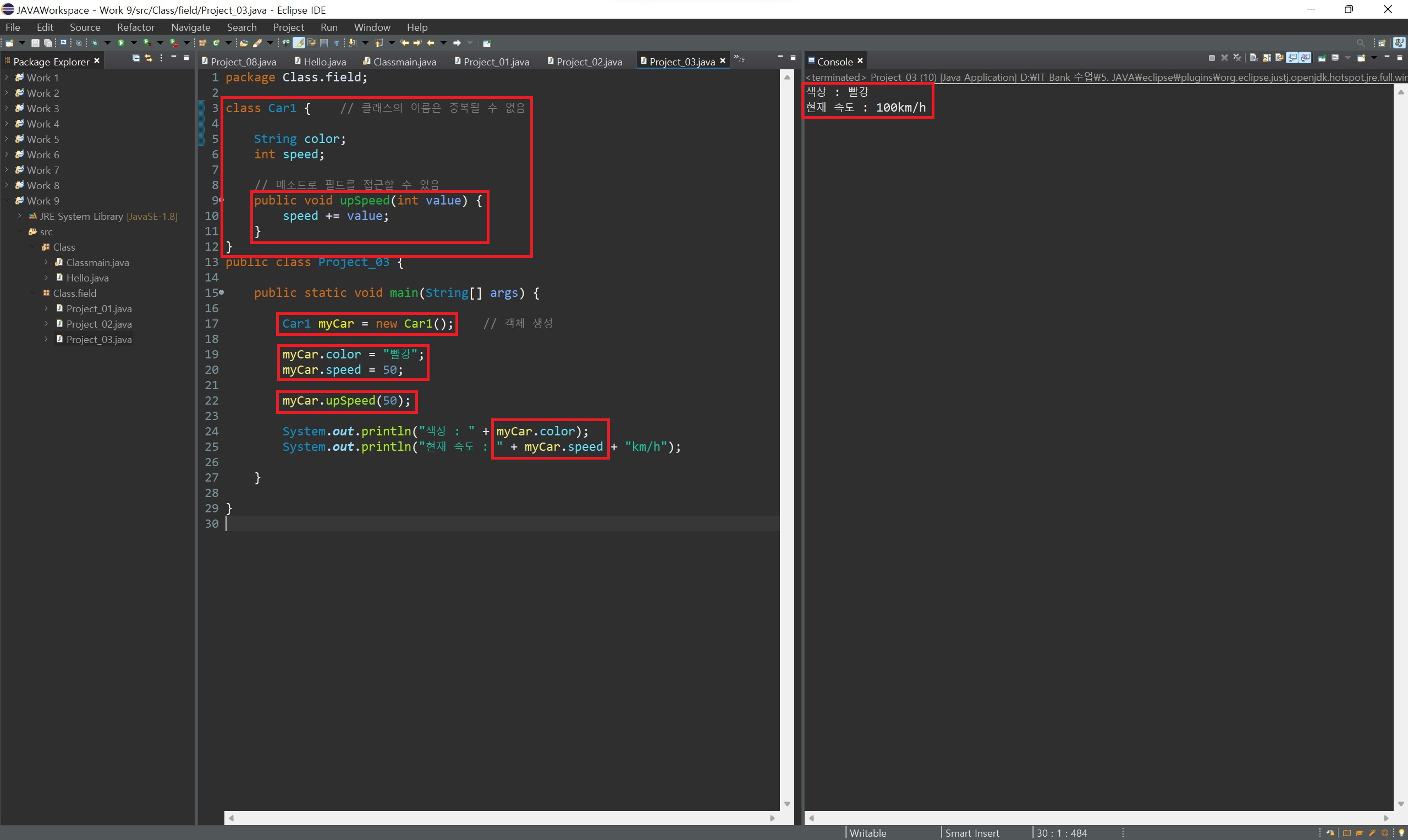This screenshot has height=840, width=1408.
Task: Toggle Link with Editor in Package Explorer
Action: pyautogui.click(x=148, y=58)
